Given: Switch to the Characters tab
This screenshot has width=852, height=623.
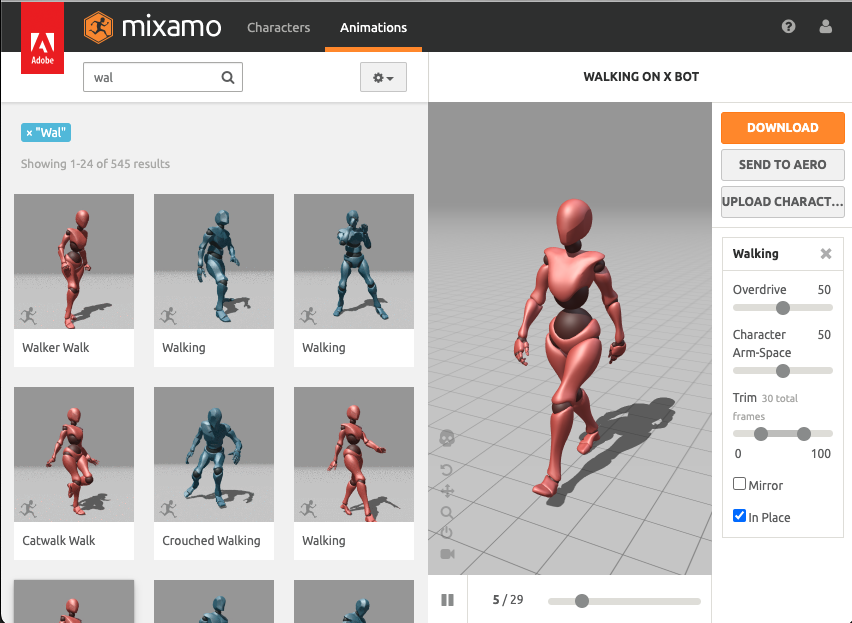Looking at the screenshot, I should pos(279,27).
